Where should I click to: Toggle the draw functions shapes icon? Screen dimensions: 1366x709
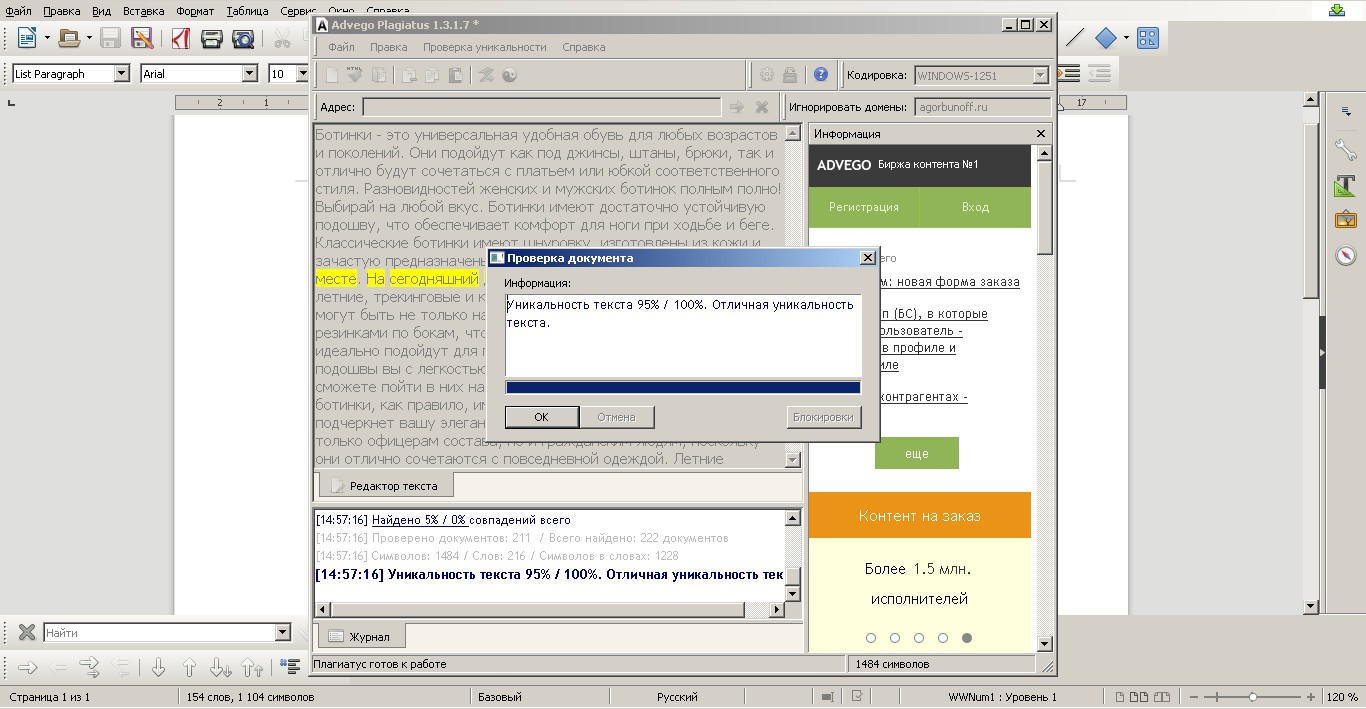[x=1147, y=38]
